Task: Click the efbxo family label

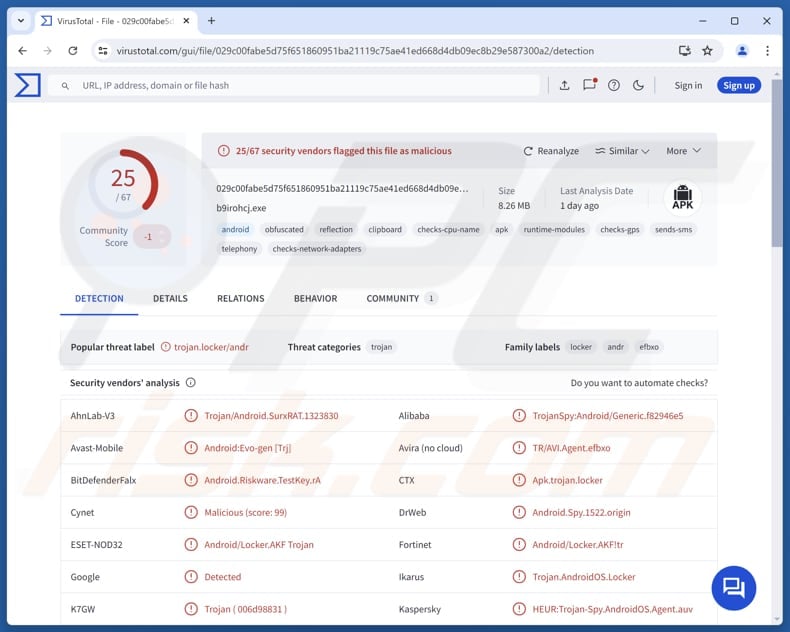Action: tap(649, 347)
